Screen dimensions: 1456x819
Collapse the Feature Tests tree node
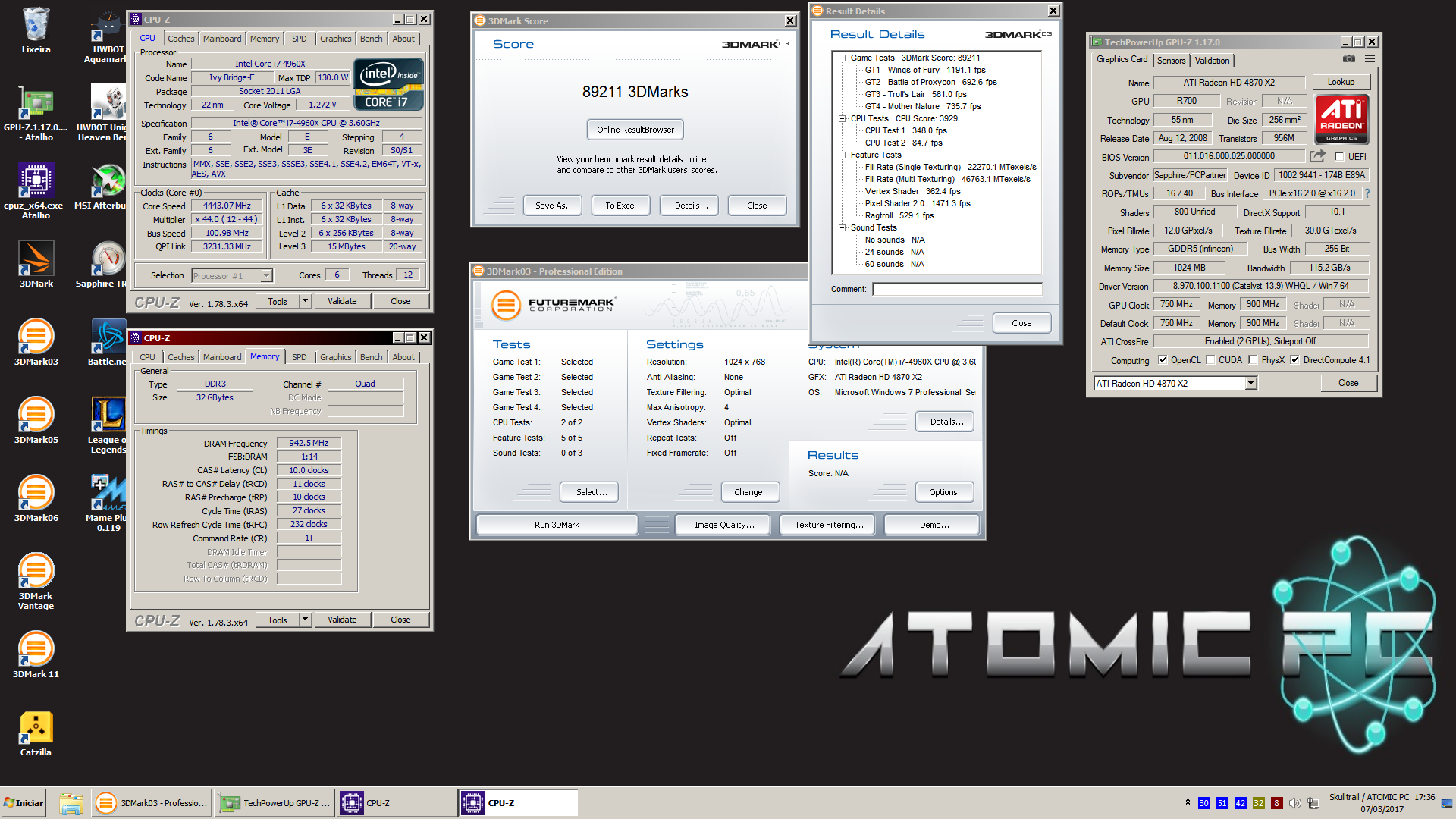tap(842, 155)
